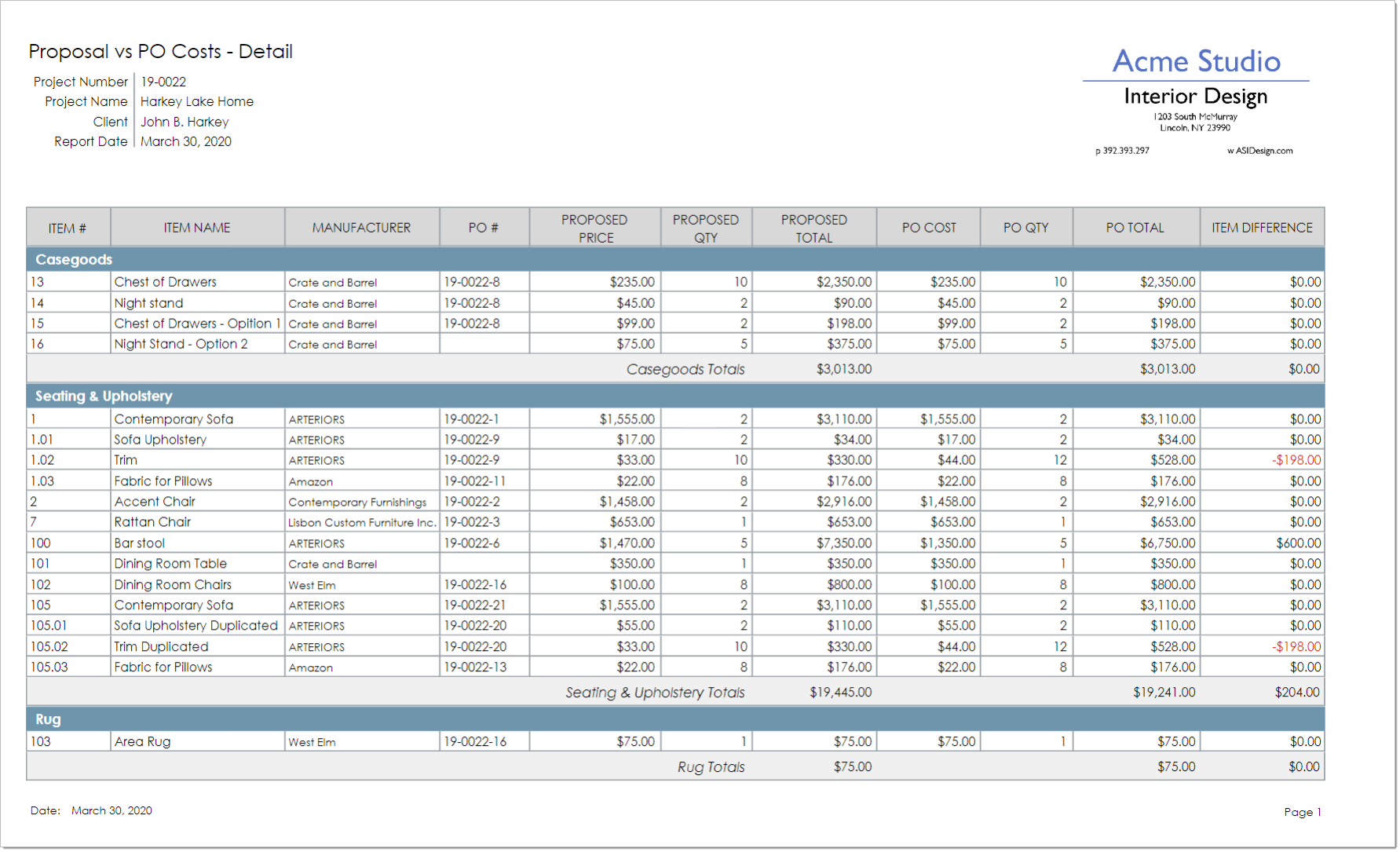Screen dimensions: 1400x852
Task: Click the Page 1 footer label
Action: (x=1303, y=812)
